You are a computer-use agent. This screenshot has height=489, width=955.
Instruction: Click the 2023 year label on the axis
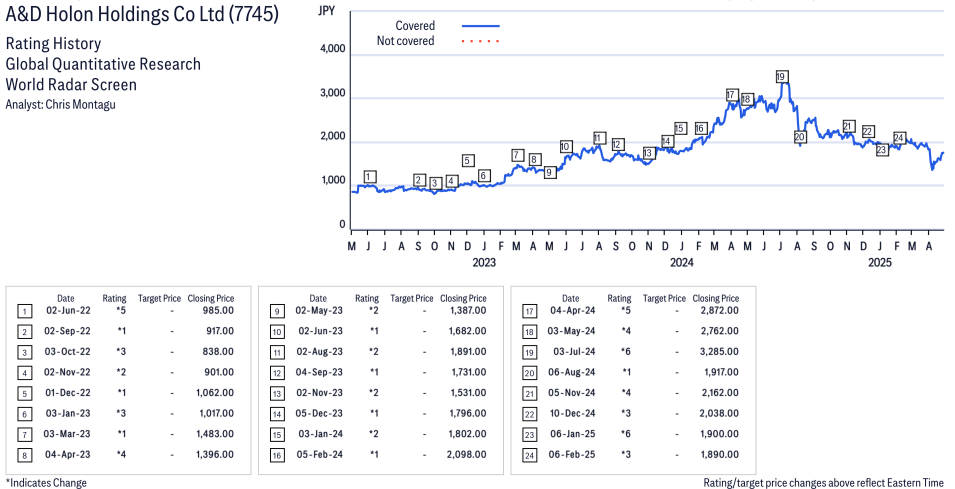tap(484, 262)
